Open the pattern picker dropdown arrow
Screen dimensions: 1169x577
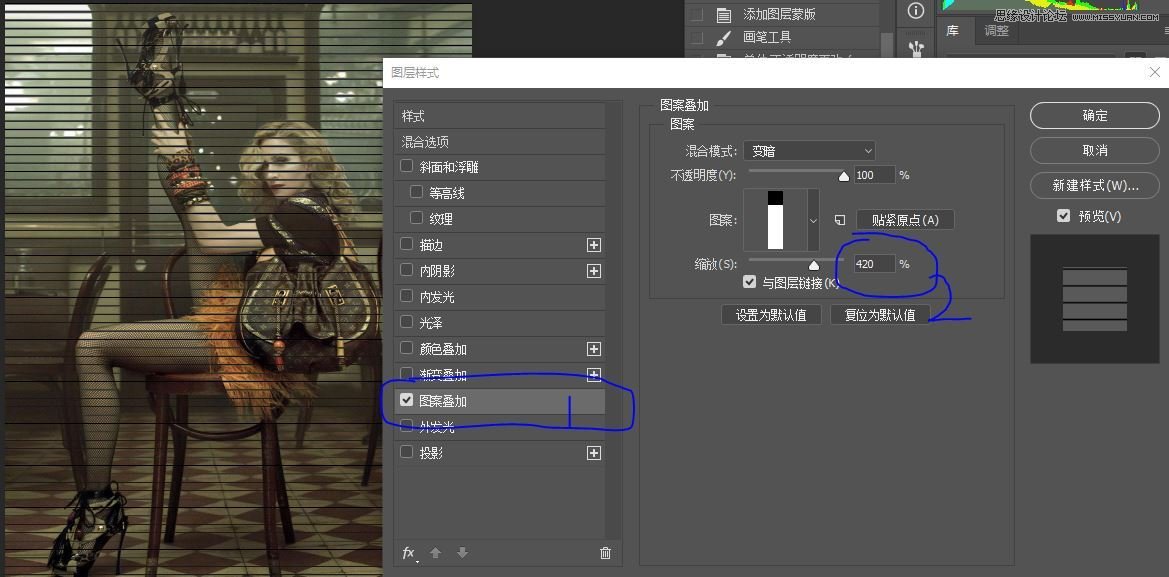813,220
